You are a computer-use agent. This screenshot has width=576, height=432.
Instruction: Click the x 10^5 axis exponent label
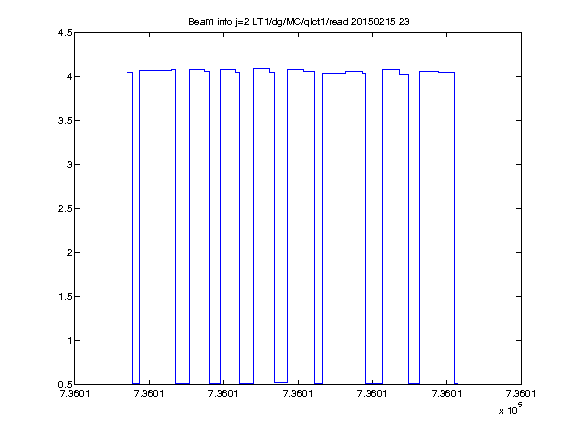point(511,409)
